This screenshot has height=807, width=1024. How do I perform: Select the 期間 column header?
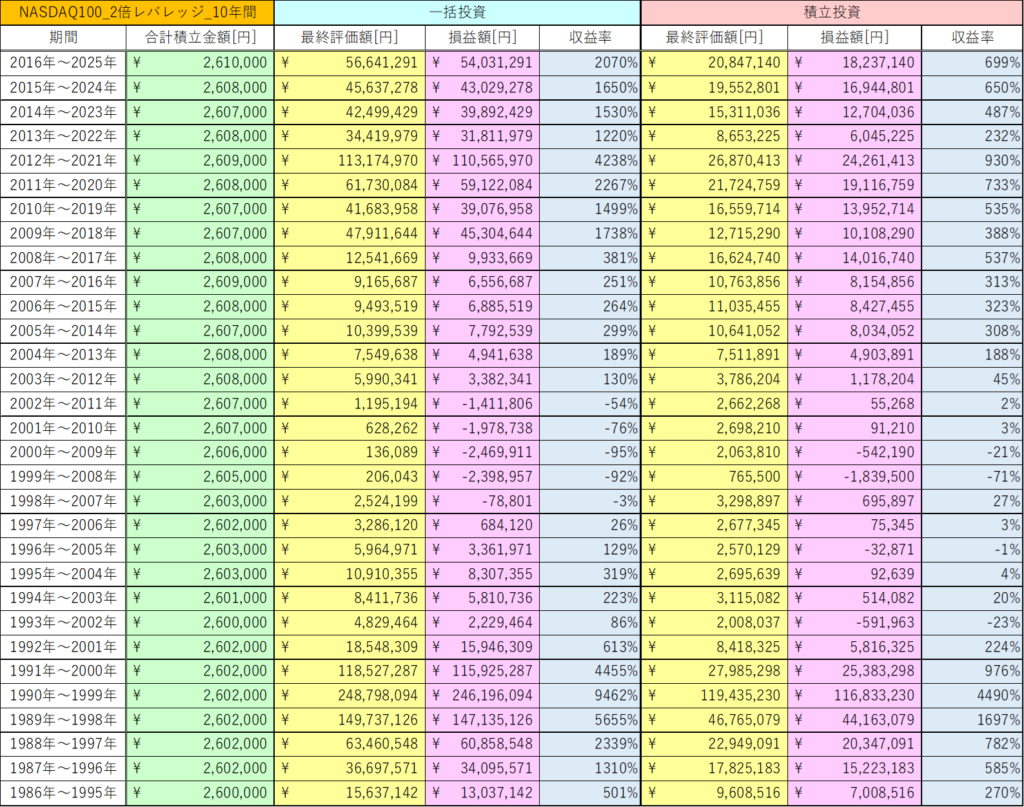[x=63, y=38]
